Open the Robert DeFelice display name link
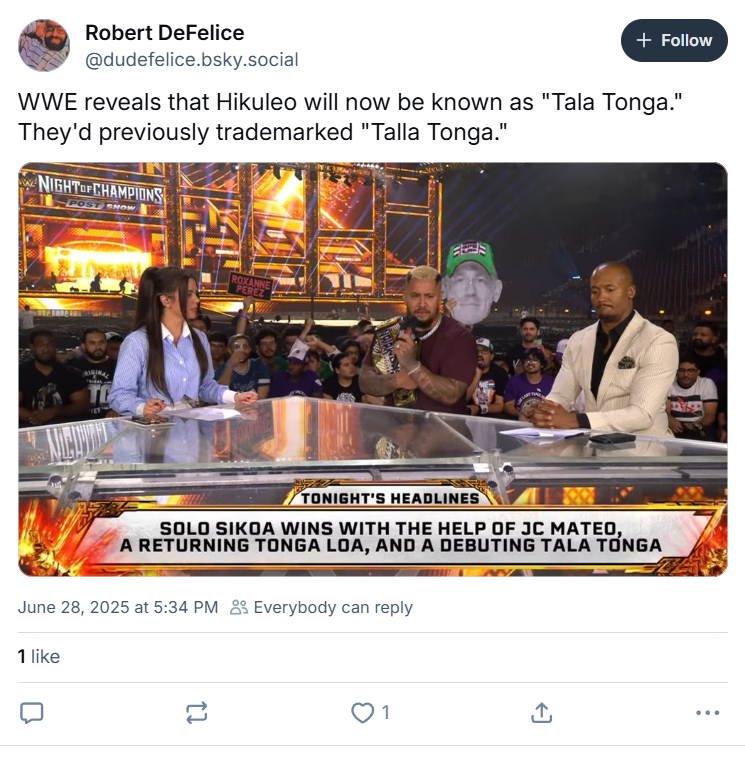This screenshot has width=745, height=757. coord(165,33)
